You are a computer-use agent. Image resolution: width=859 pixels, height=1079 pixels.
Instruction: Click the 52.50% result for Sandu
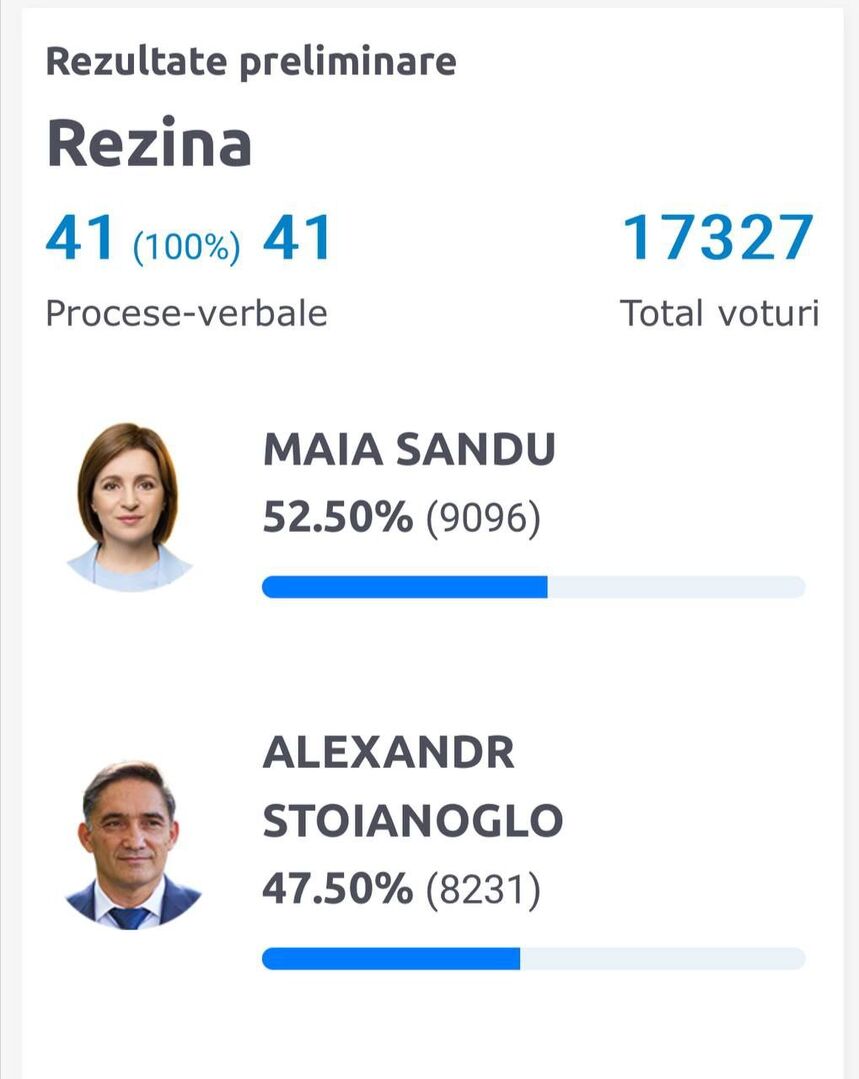click(x=338, y=517)
